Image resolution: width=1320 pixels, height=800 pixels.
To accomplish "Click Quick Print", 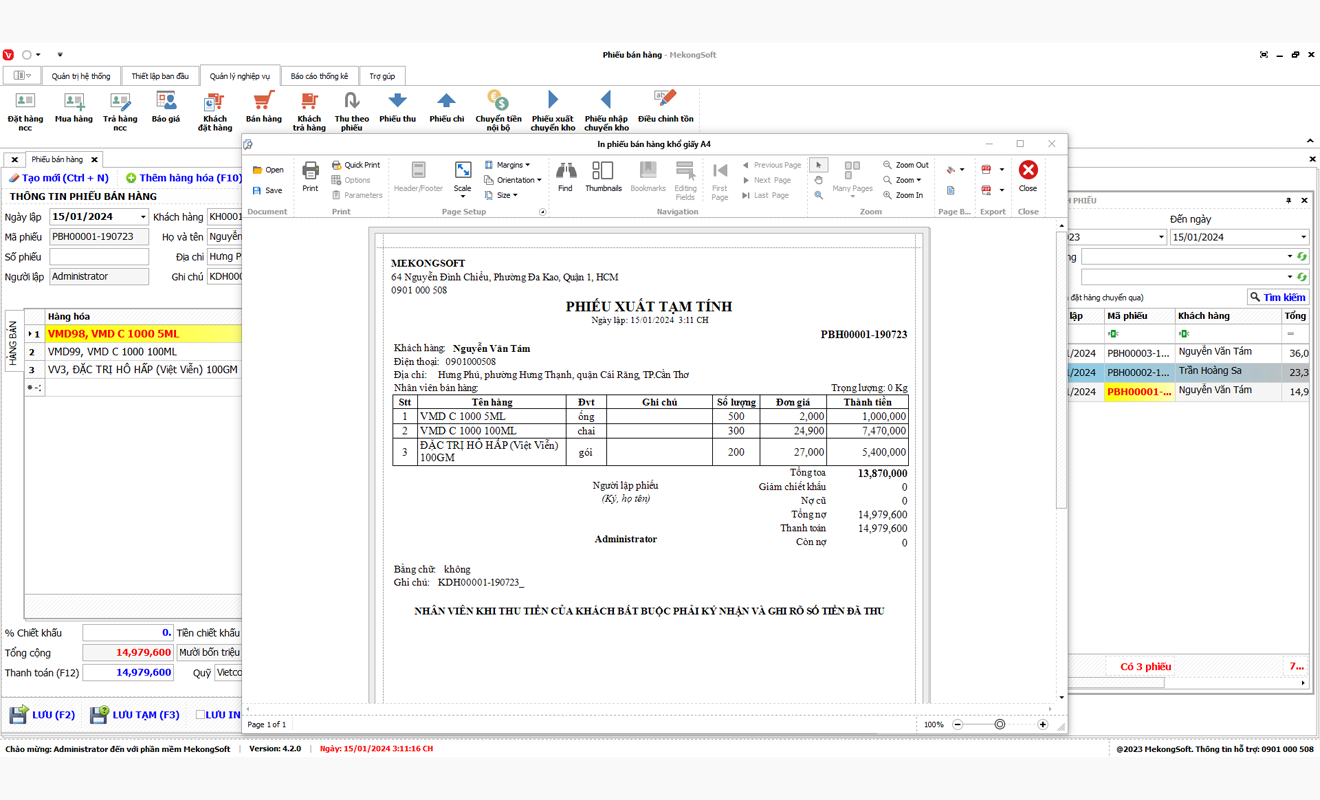I will click(356, 165).
